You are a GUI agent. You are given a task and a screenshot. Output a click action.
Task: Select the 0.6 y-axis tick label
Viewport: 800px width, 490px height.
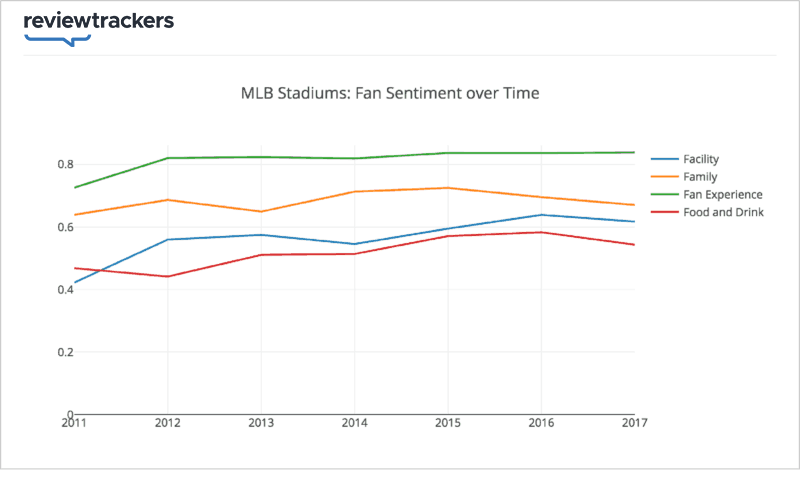point(65,227)
